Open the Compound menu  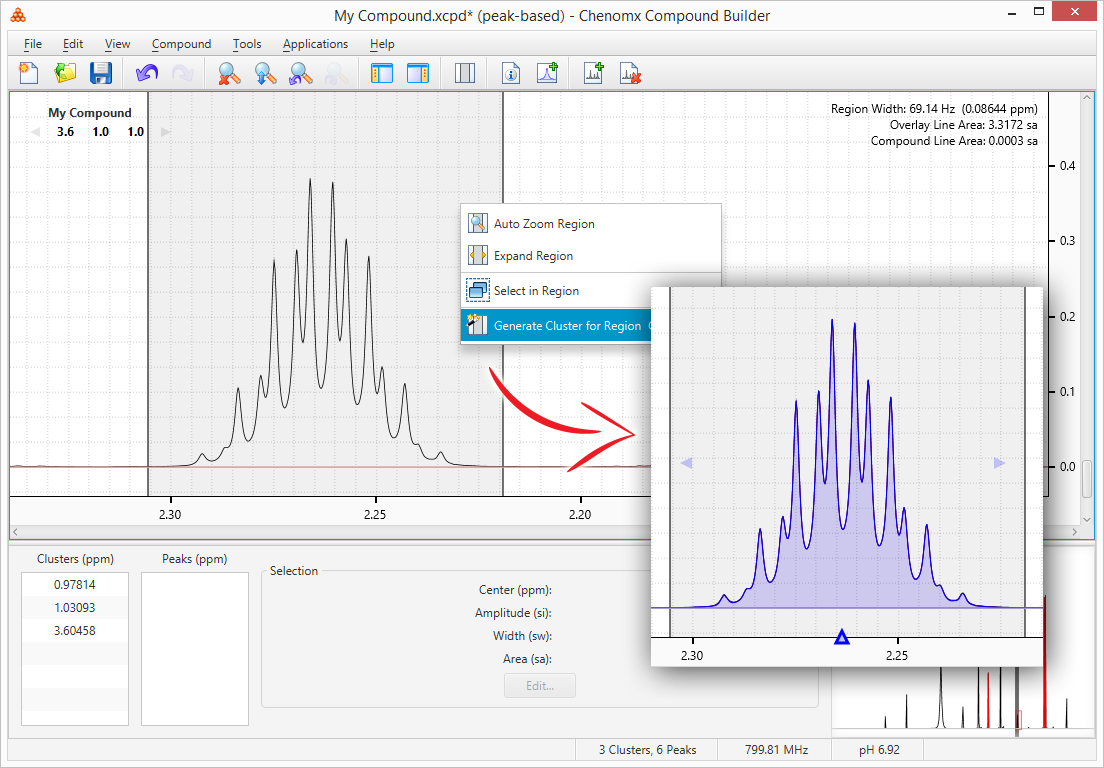tap(181, 44)
